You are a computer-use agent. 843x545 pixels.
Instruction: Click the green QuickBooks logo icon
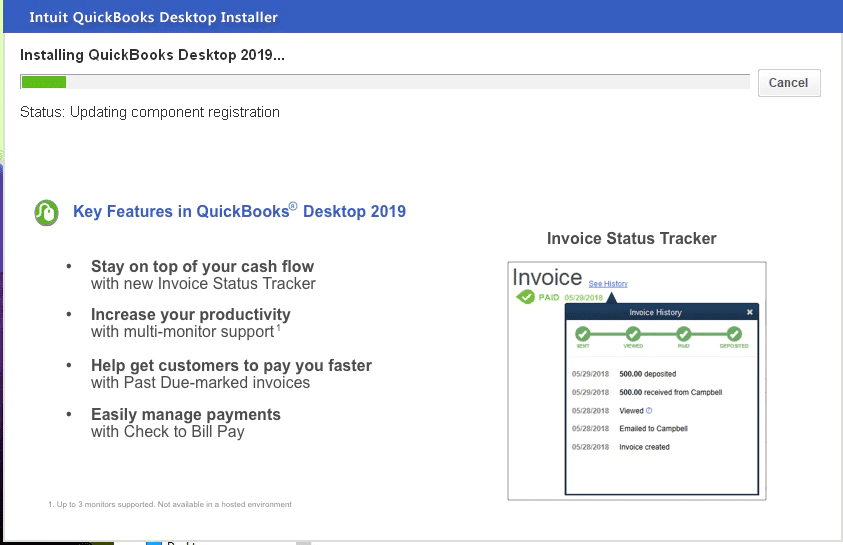click(46, 212)
